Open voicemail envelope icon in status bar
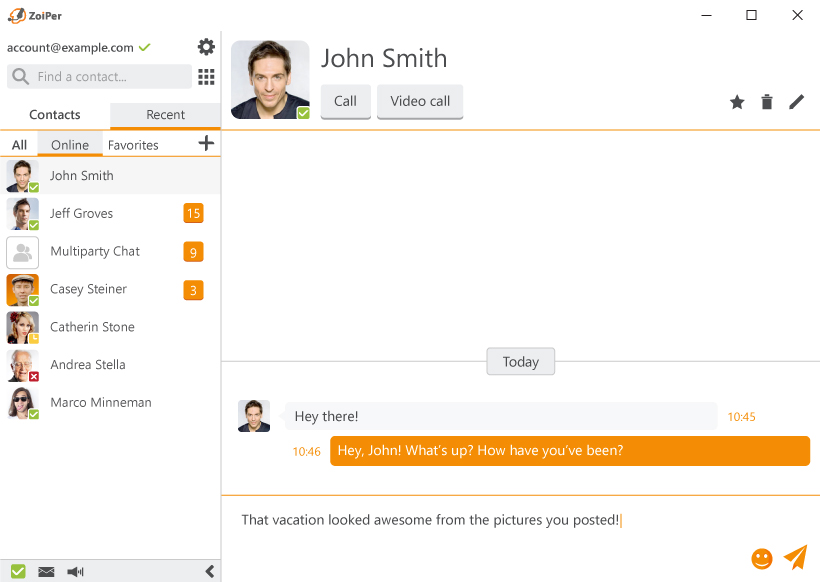Screen dimensions: 820x582 click(46, 572)
